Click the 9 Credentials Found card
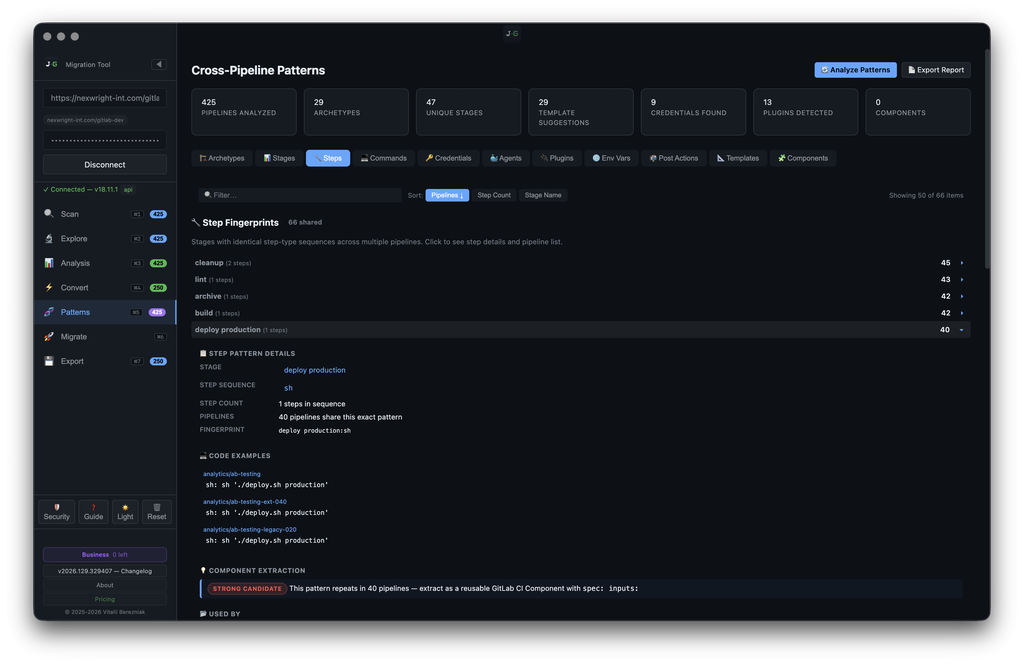 point(693,112)
